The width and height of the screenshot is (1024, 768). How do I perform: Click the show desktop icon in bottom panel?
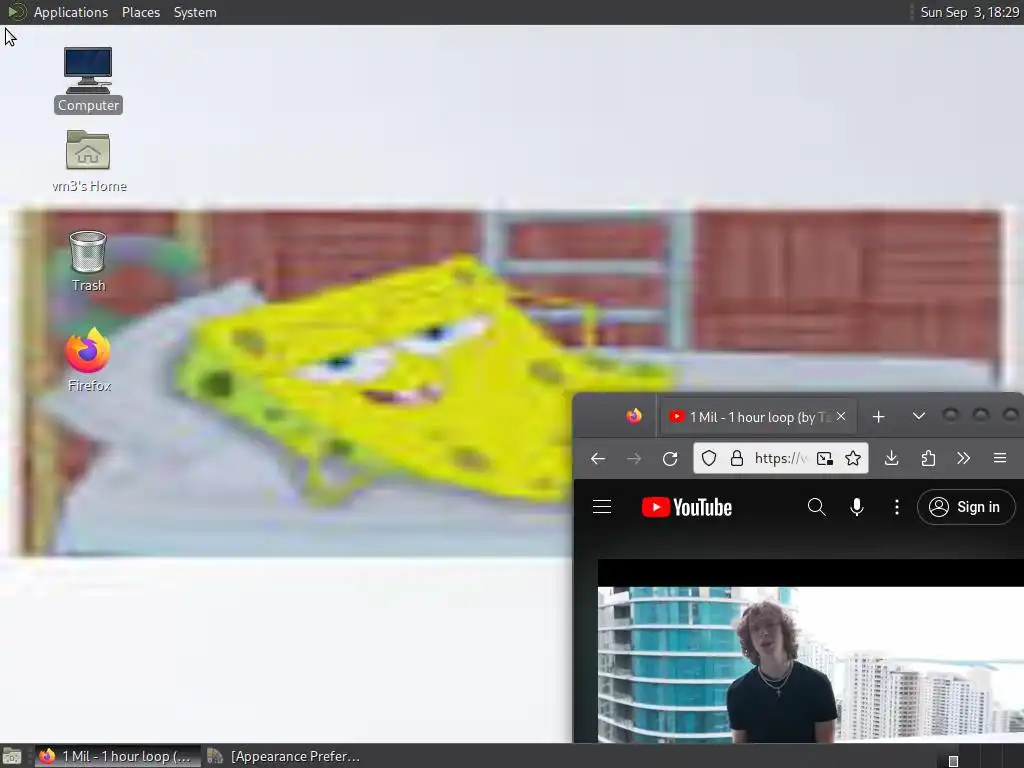point(12,756)
